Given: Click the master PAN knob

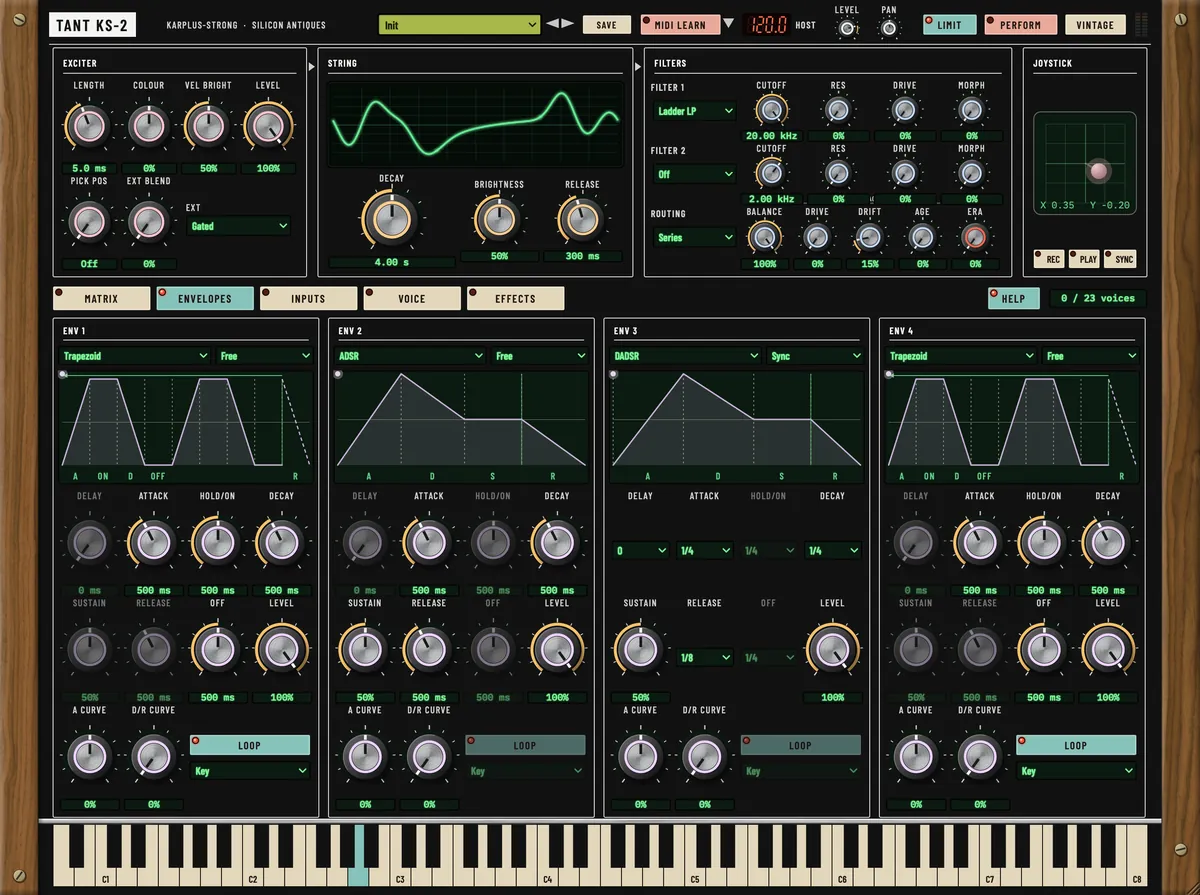Looking at the screenshot, I should (888, 28).
